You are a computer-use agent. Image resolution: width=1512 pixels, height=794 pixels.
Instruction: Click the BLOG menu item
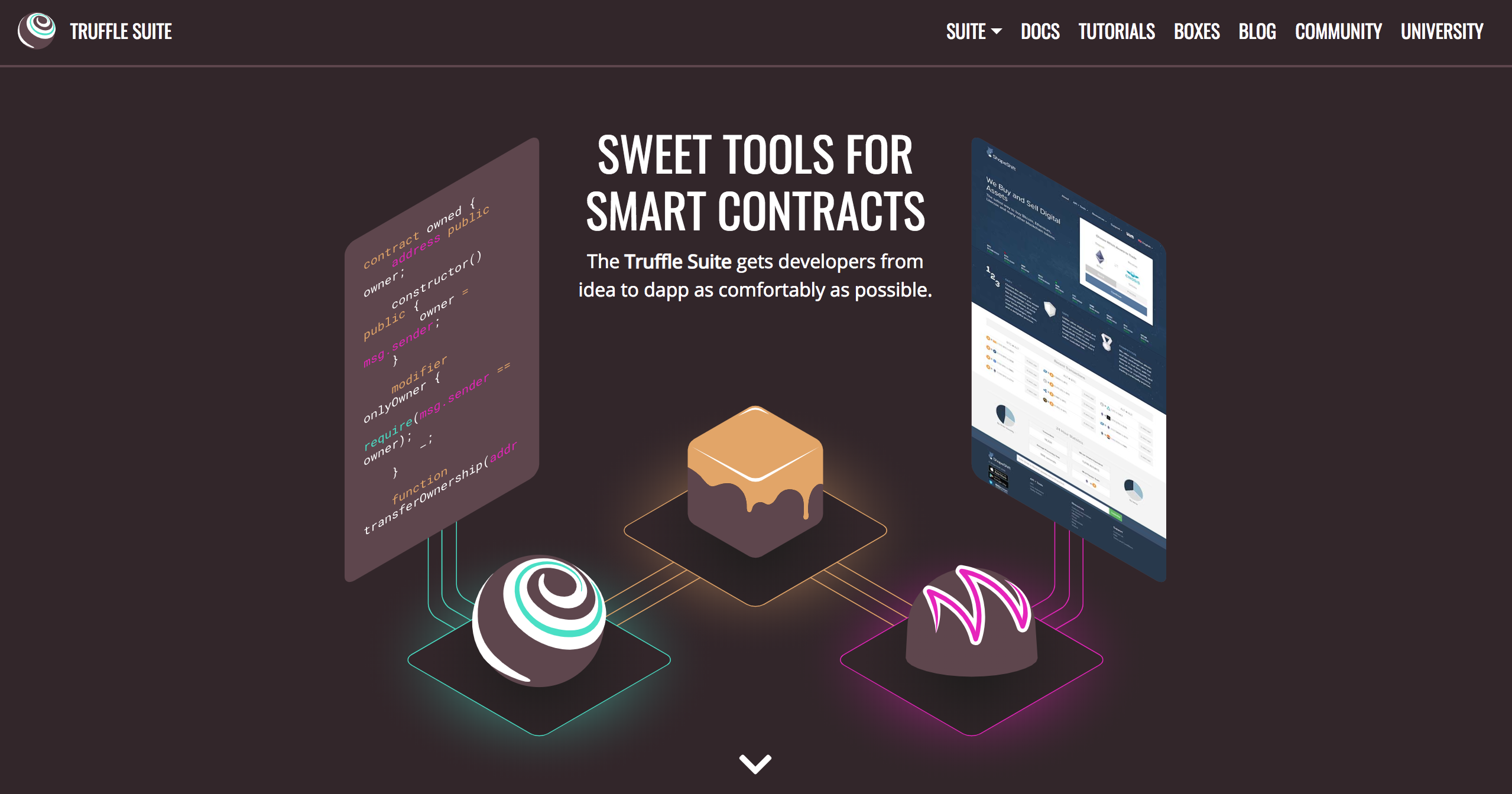1258,31
